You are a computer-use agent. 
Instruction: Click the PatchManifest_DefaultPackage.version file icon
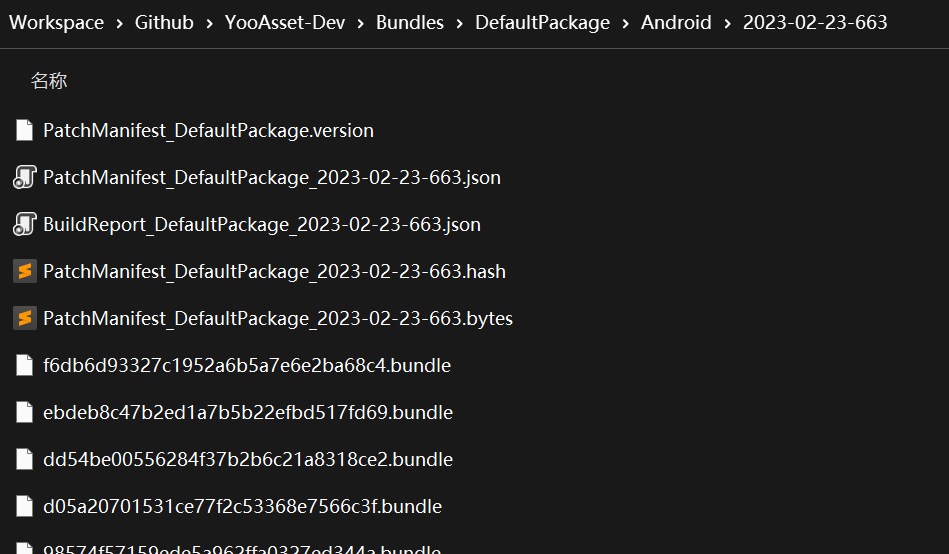[x=24, y=130]
